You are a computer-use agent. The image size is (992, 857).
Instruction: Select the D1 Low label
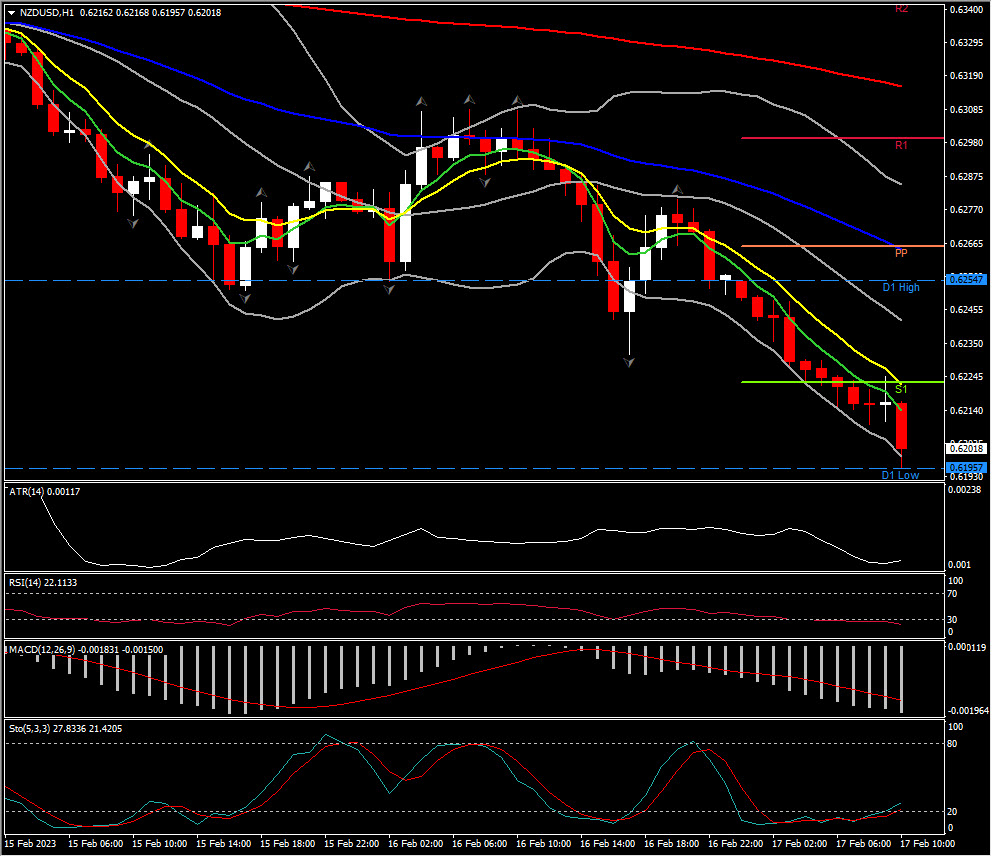[899, 475]
